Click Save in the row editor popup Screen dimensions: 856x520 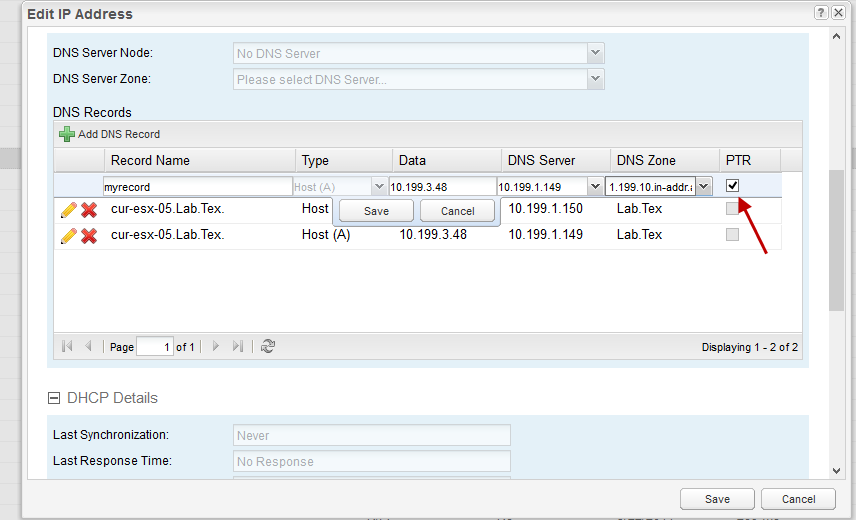(376, 211)
